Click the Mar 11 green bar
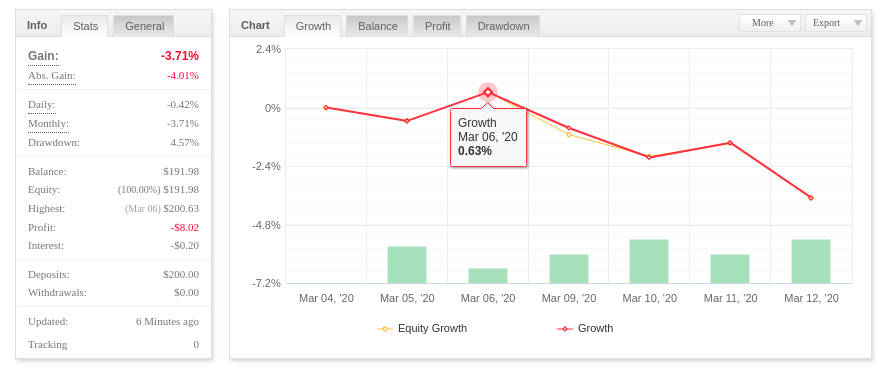Image resolution: width=887 pixels, height=376 pixels. click(730, 269)
